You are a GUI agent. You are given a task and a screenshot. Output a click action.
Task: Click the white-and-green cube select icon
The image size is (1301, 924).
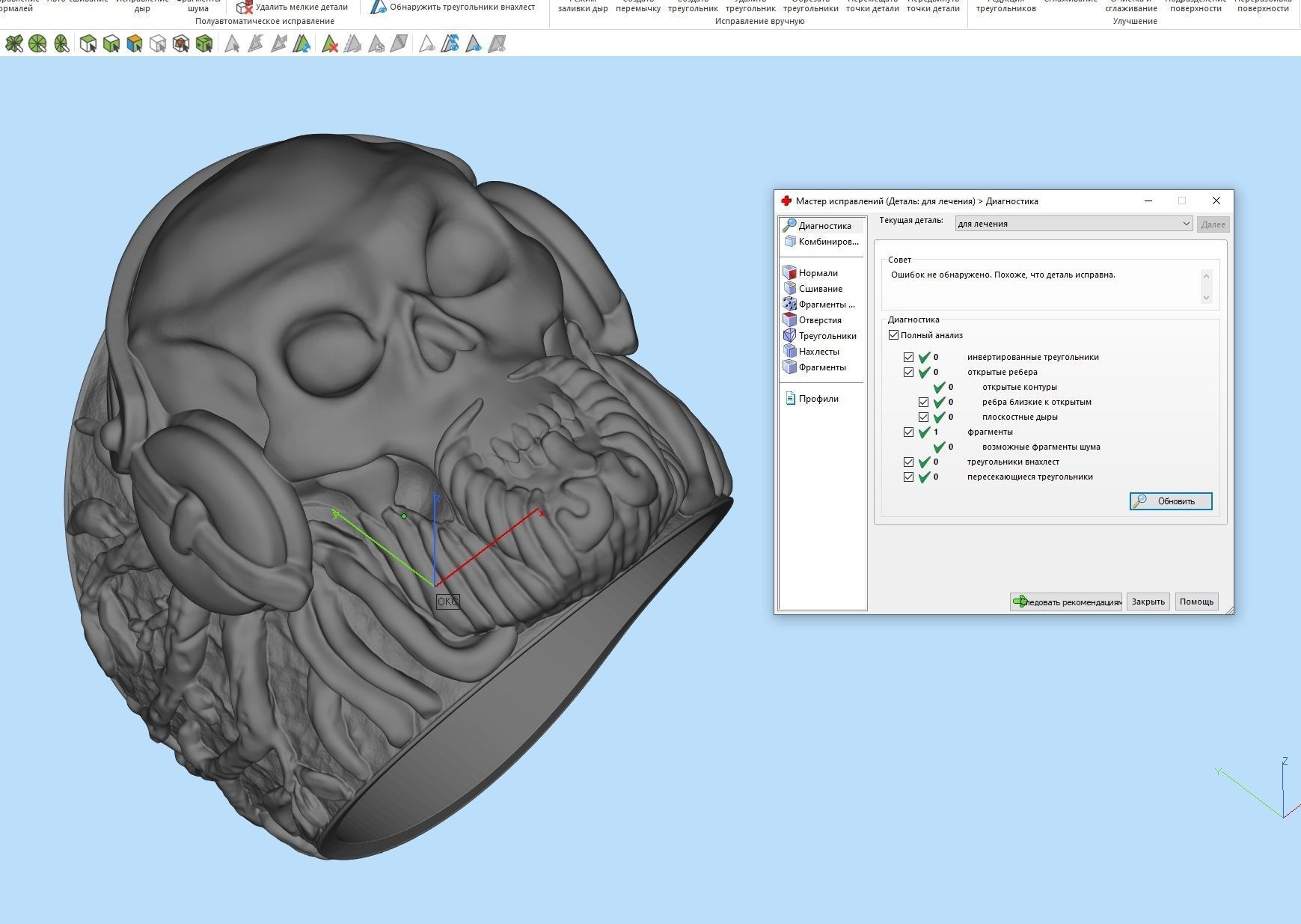click(88, 44)
